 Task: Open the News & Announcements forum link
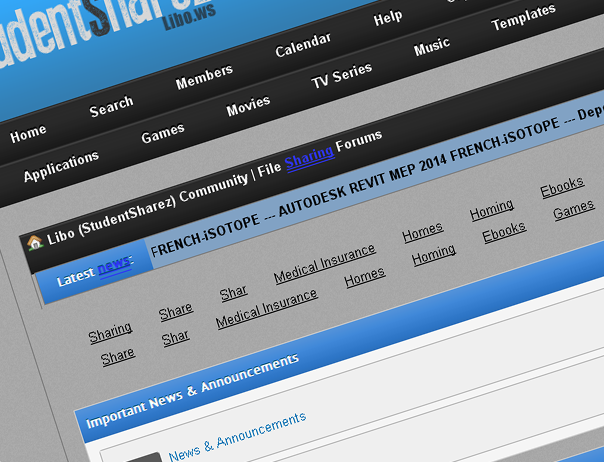coord(237,436)
